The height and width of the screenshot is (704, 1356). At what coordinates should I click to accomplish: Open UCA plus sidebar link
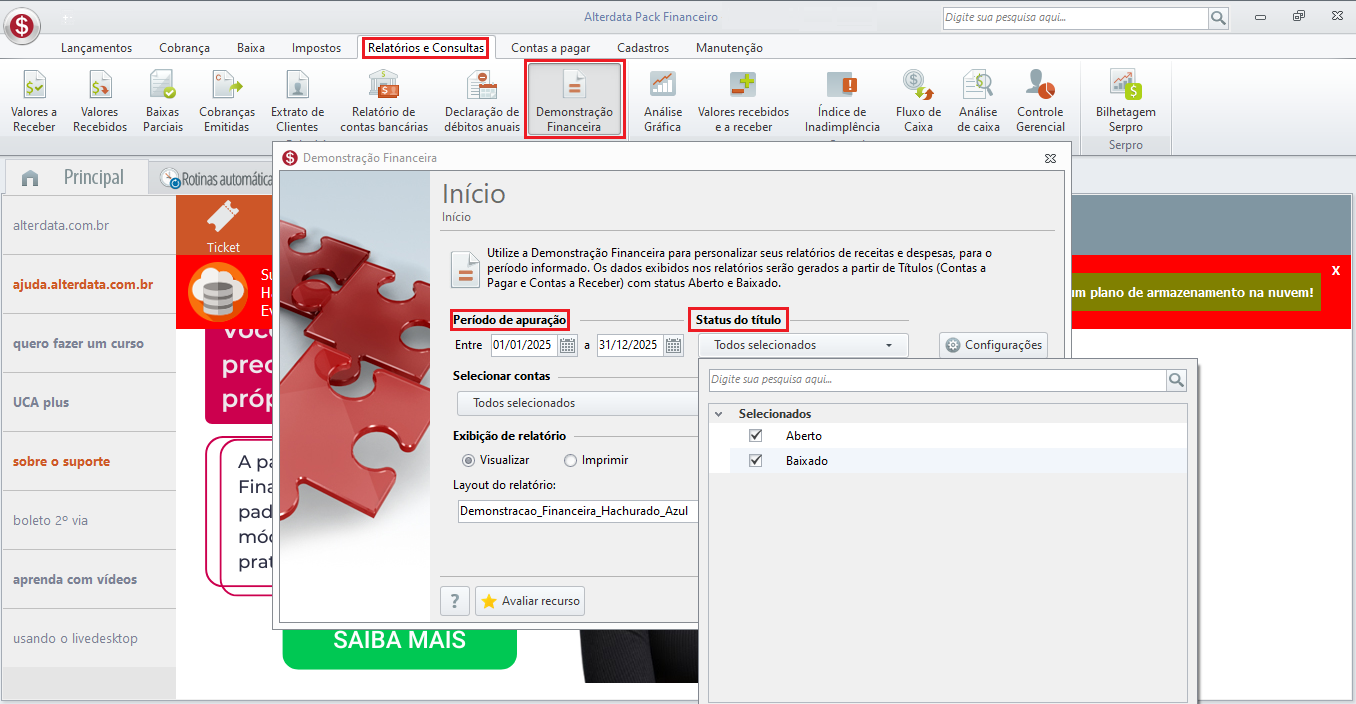pyautogui.click(x=88, y=402)
